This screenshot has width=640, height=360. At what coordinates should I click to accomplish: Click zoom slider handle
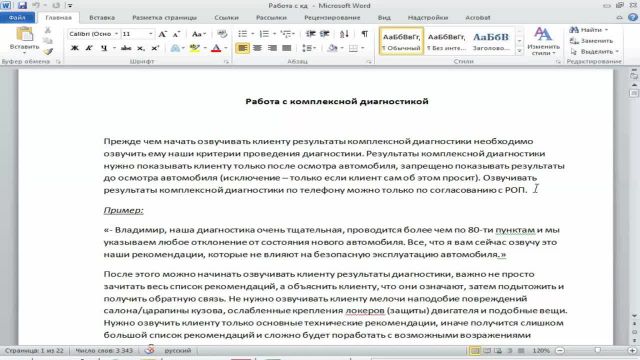597,350
